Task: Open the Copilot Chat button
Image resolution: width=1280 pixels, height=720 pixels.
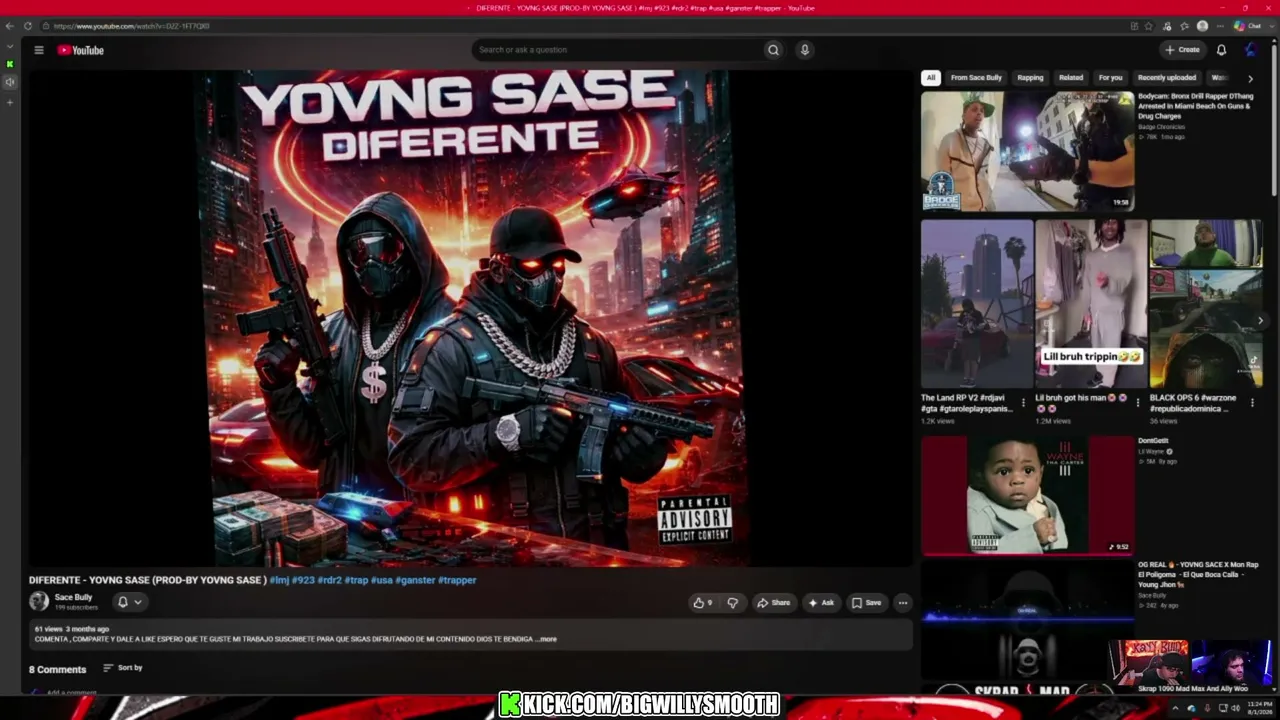Action: coord(1248,26)
